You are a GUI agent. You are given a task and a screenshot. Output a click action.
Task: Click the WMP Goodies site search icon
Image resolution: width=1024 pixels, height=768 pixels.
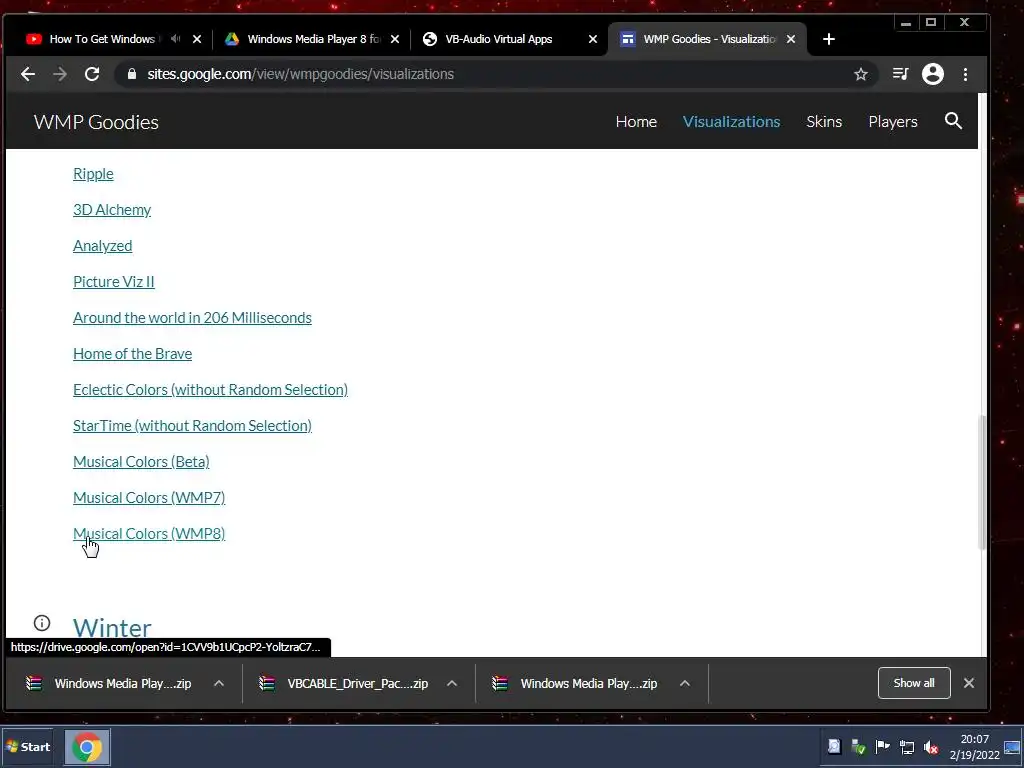953,121
